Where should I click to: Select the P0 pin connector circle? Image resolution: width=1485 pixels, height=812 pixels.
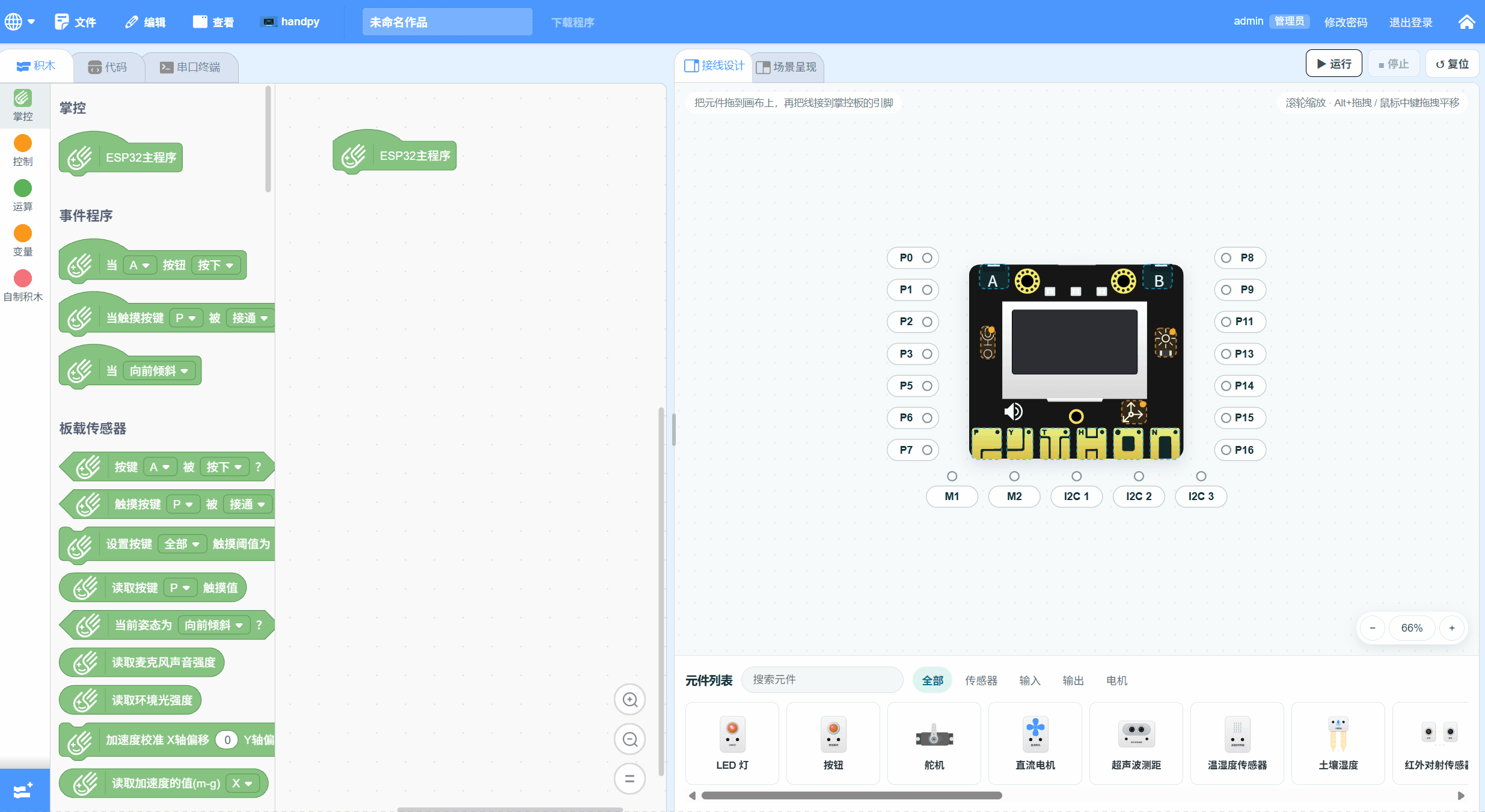click(927, 258)
